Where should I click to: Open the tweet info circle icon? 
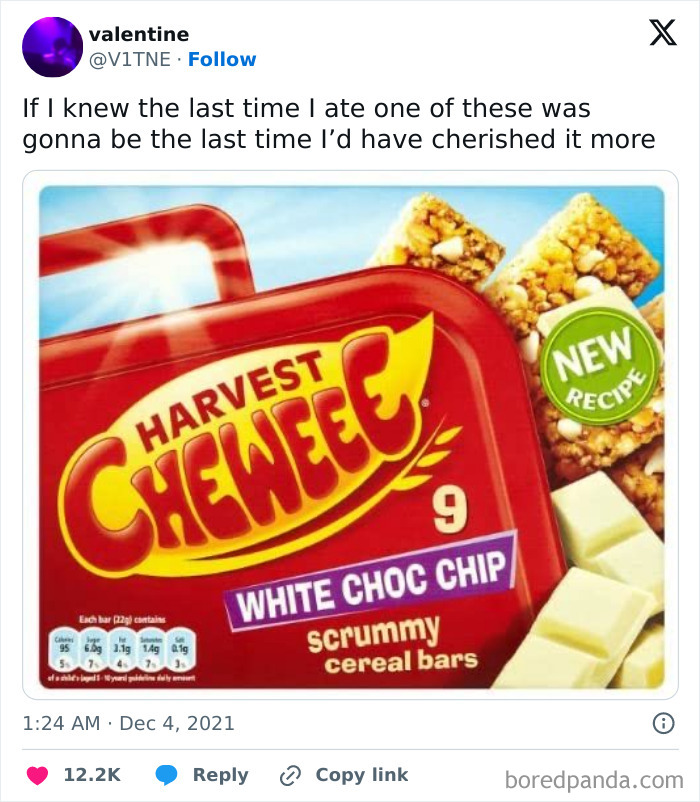point(661,722)
